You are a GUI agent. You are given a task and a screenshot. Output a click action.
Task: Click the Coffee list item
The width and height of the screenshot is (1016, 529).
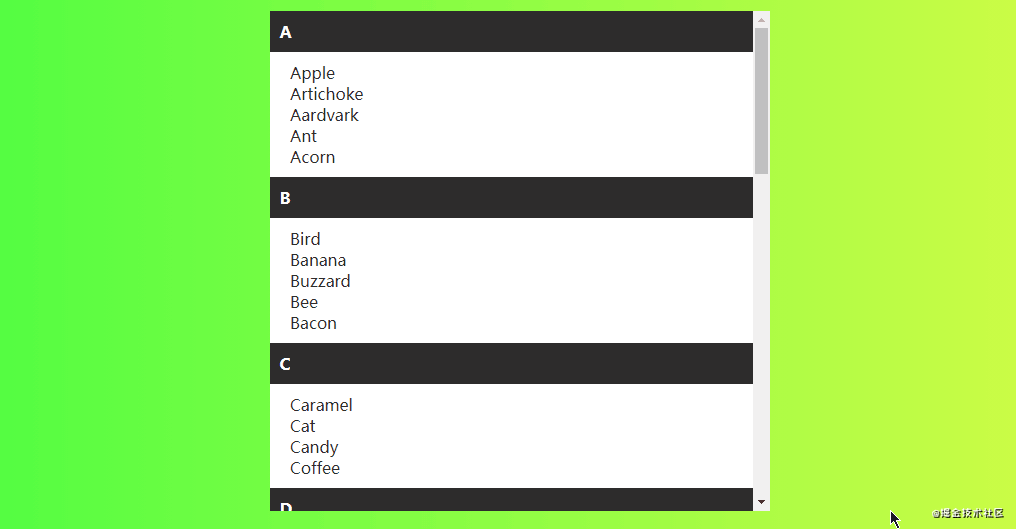[x=315, y=468]
